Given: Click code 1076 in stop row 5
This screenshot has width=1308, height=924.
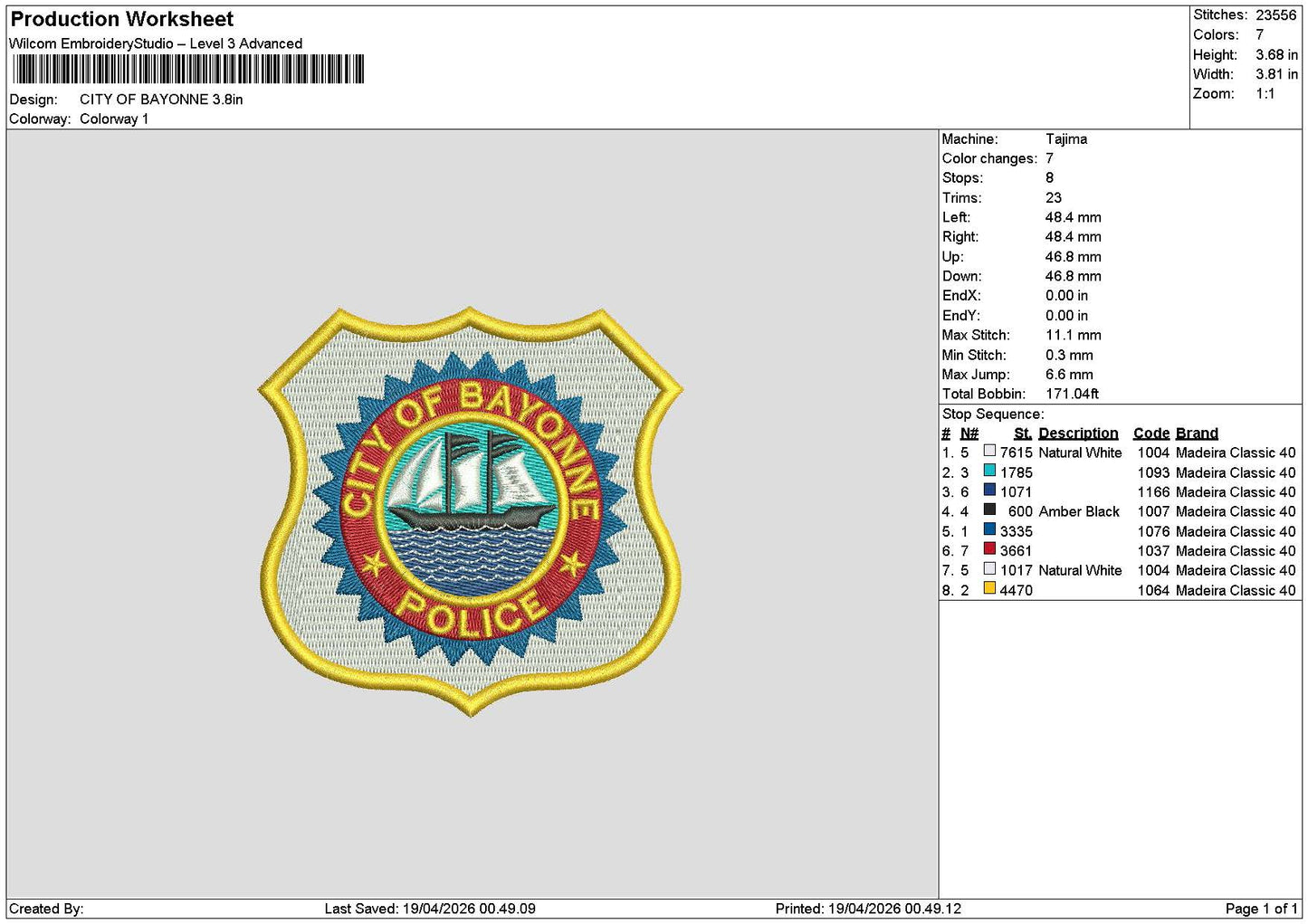Looking at the screenshot, I should tap(1153, 532).
